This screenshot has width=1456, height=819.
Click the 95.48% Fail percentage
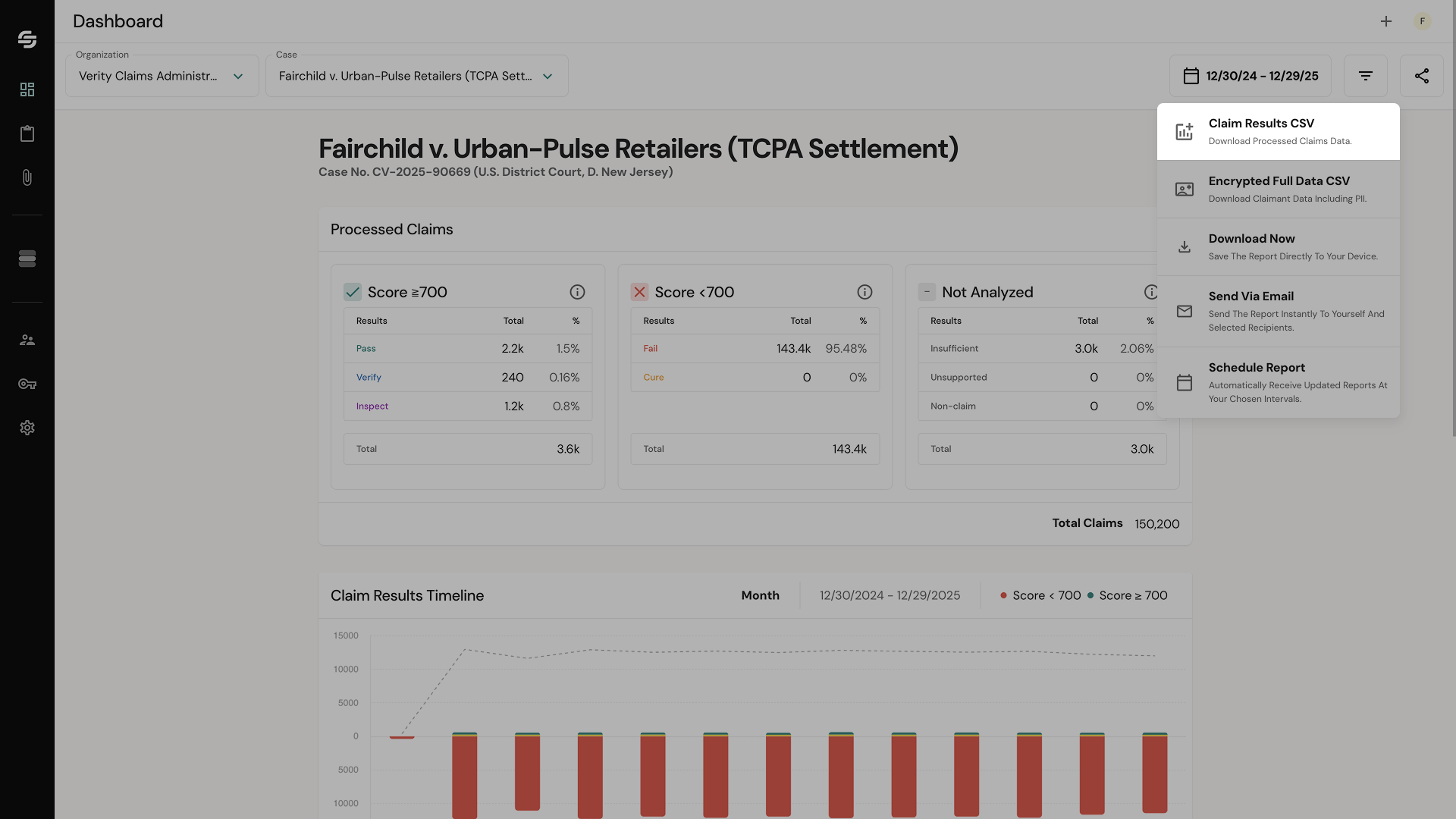pos(846,349)
